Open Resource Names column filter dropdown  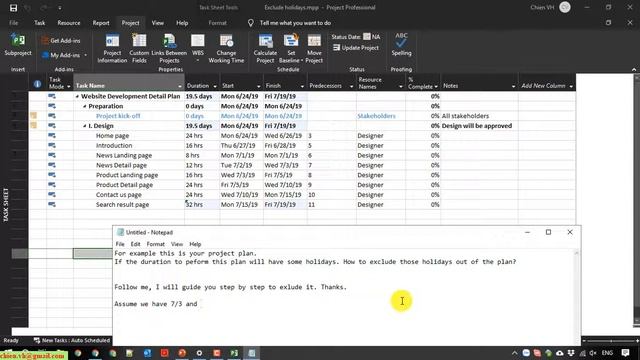[400, 86]
